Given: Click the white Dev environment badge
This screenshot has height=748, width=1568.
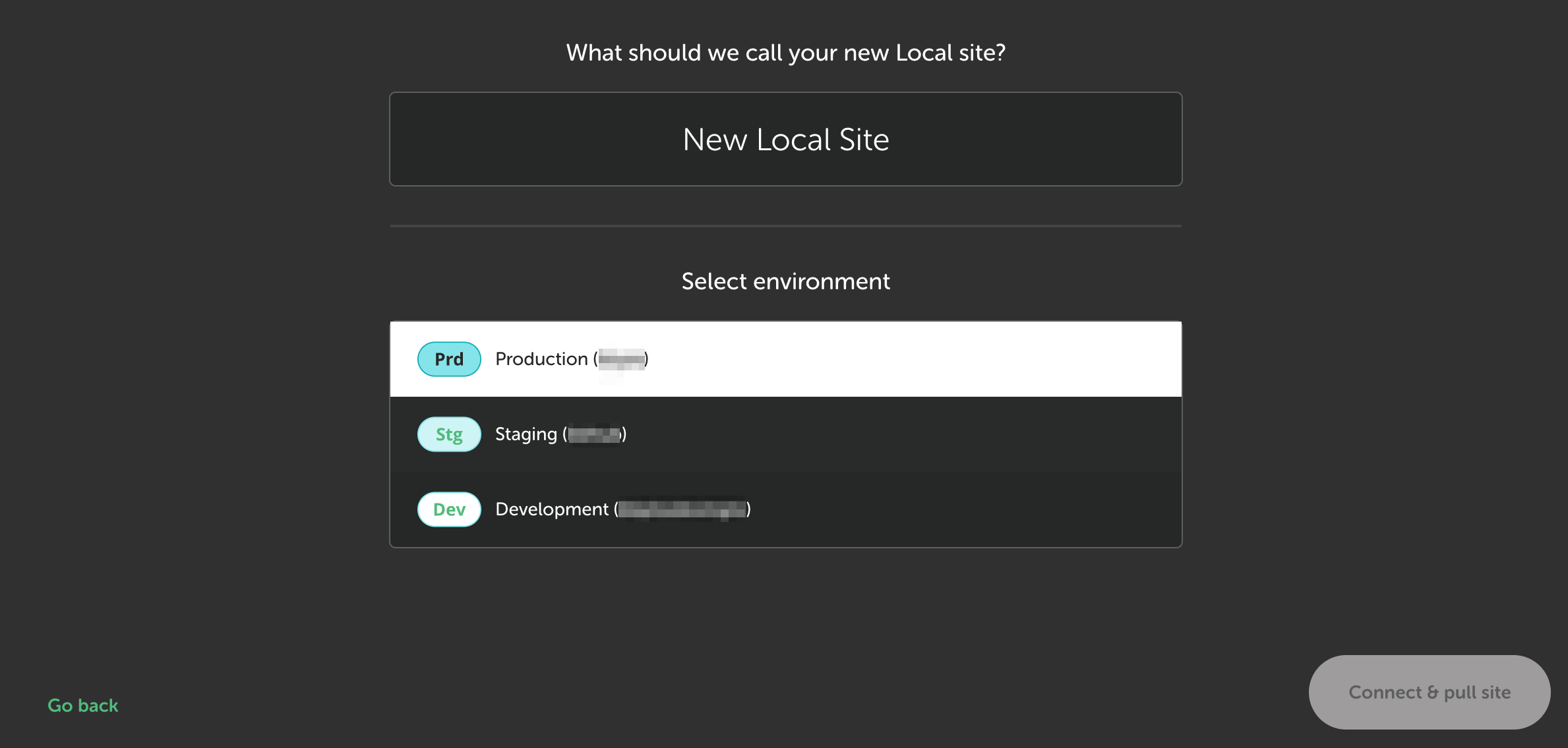Looking at the screenshot, I should [x=449, y=509].
